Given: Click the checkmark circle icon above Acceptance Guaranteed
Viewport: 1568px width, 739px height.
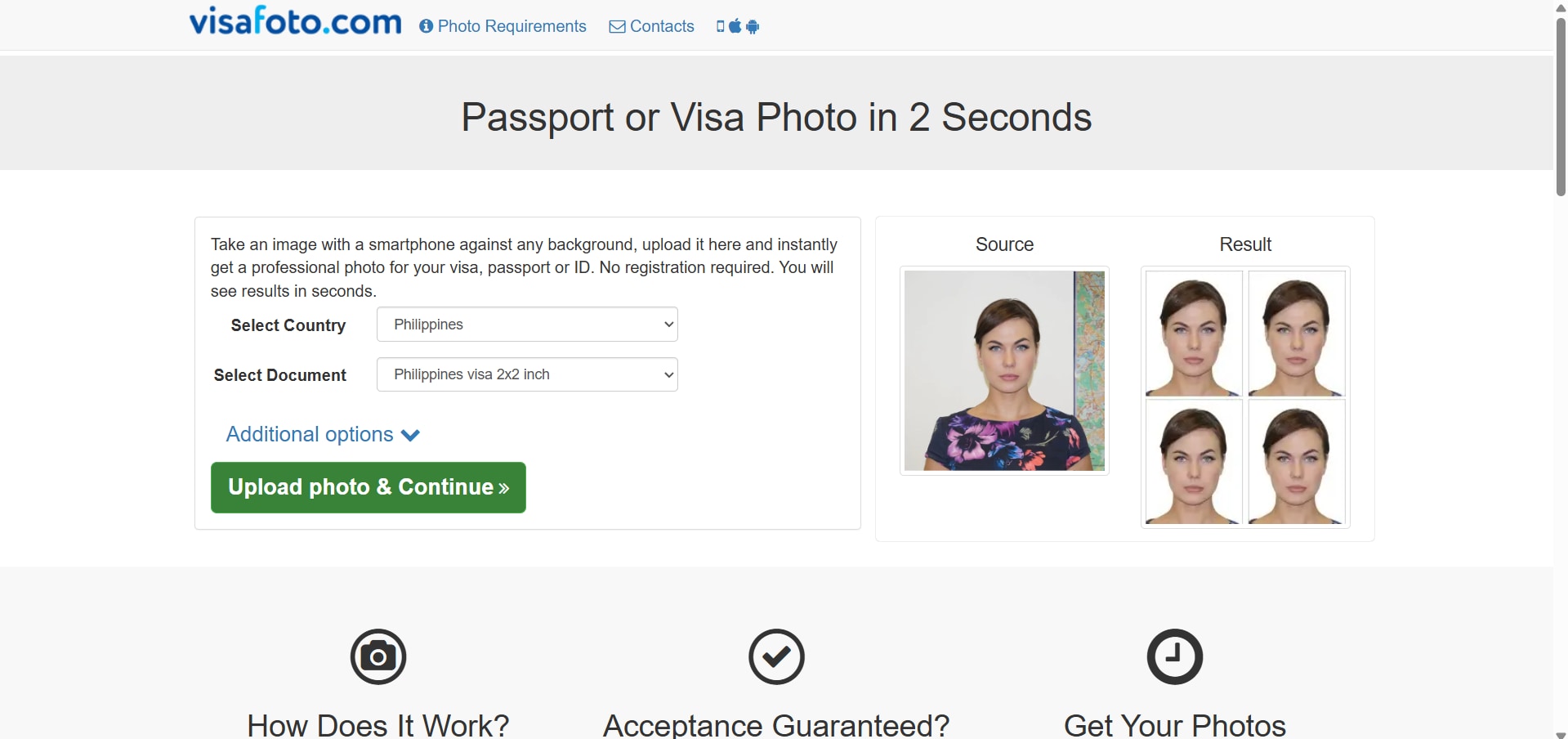Looking at the screenshot, I should point(776,656).
